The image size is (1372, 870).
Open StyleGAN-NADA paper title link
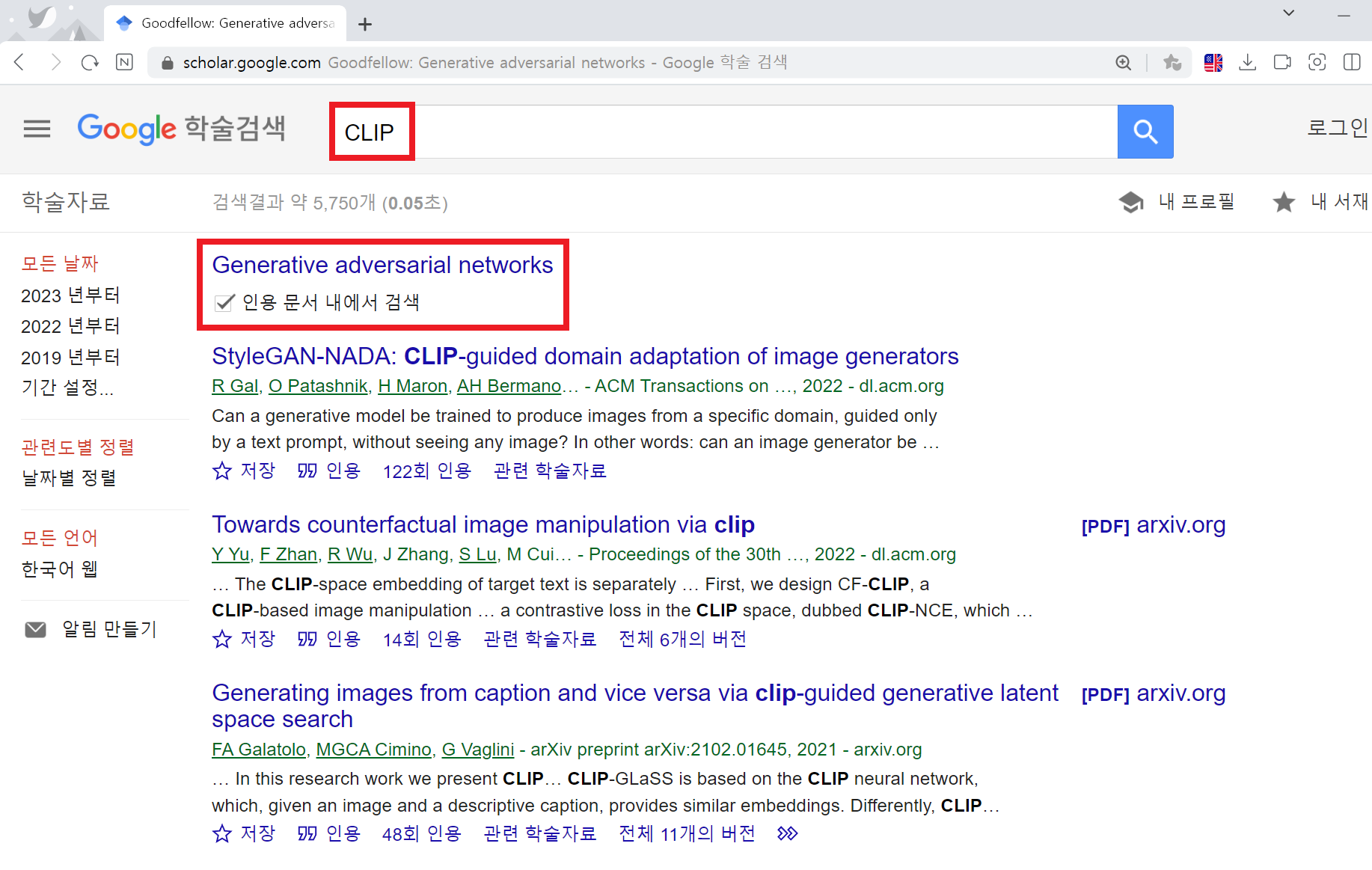tap(585, 356)
